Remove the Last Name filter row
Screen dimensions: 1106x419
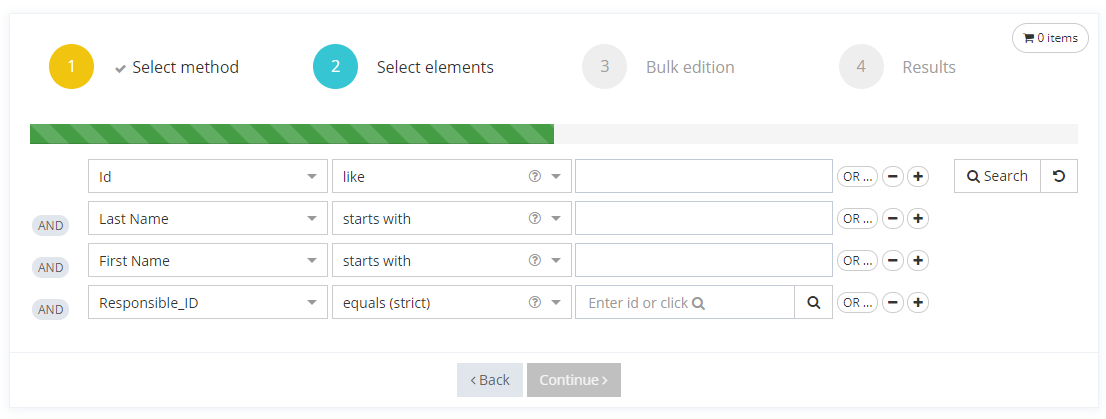[894, 218]
